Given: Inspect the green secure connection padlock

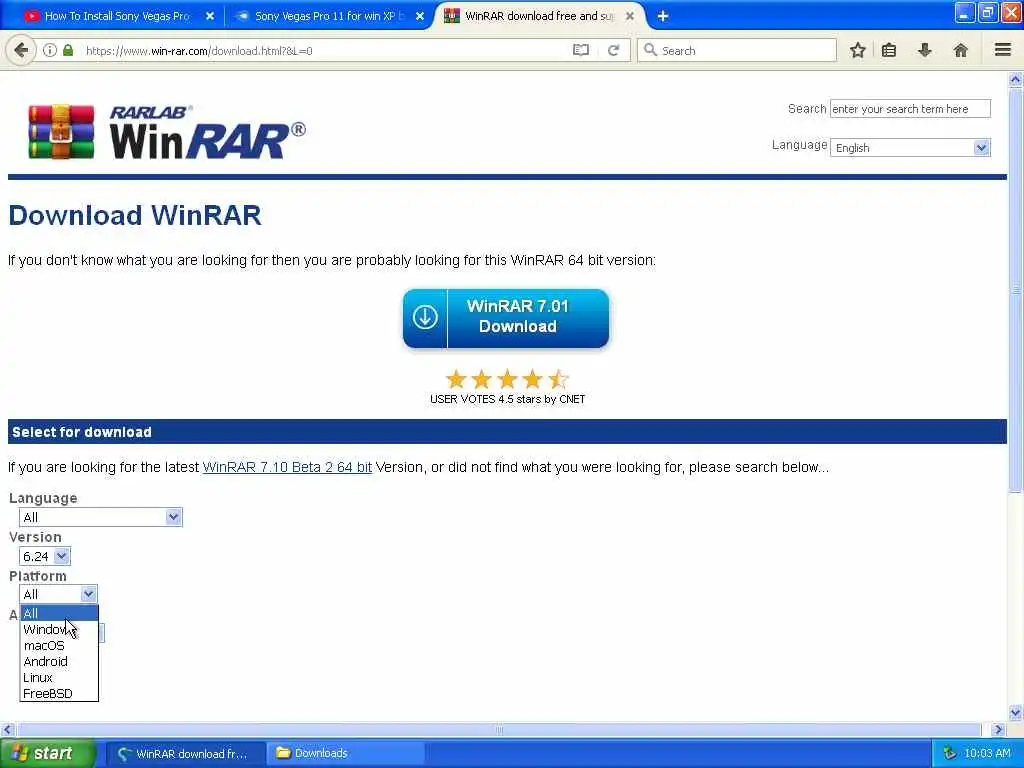Looking at the screenshot, I should (68, 50).
